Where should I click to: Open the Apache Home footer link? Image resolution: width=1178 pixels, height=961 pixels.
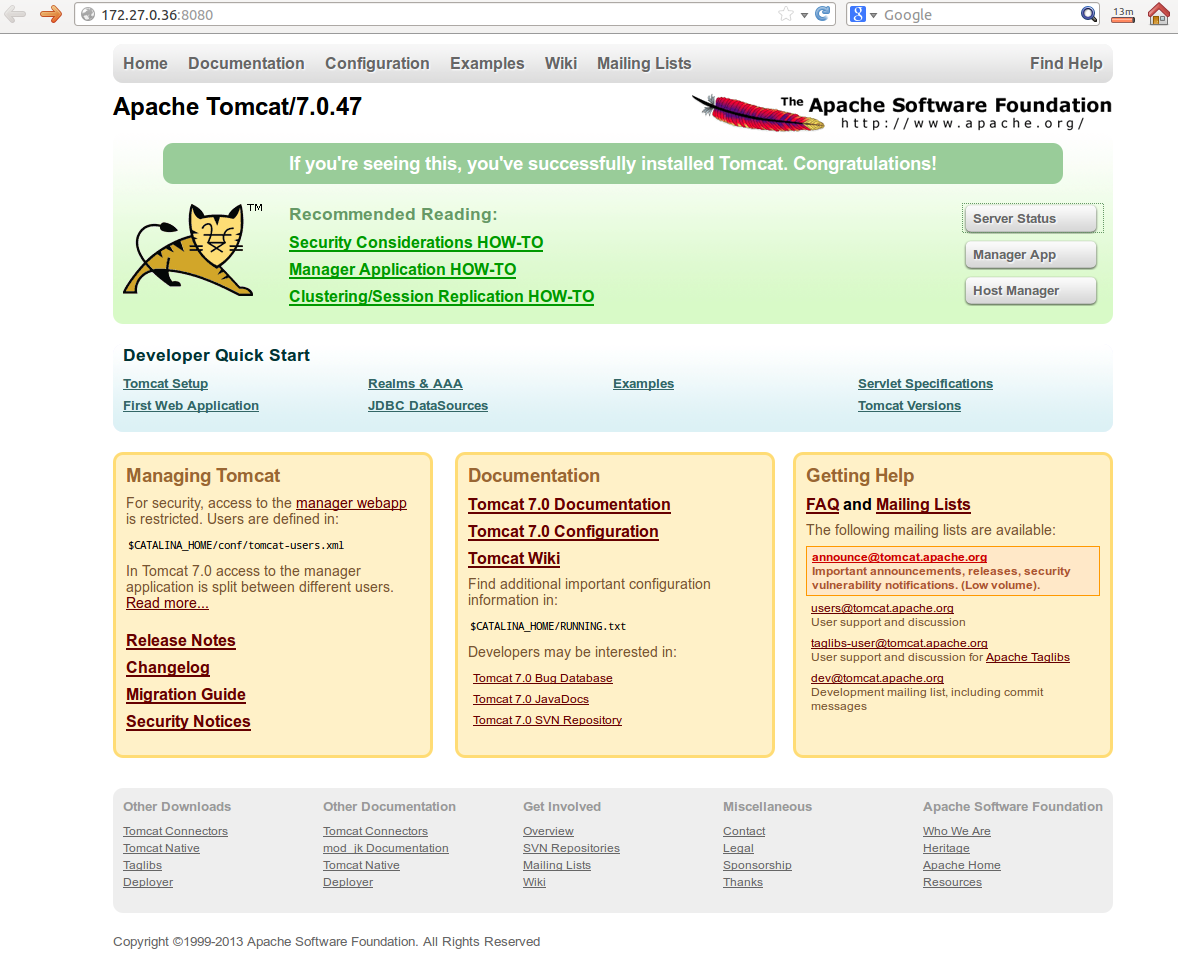click(x=961, y=866)
